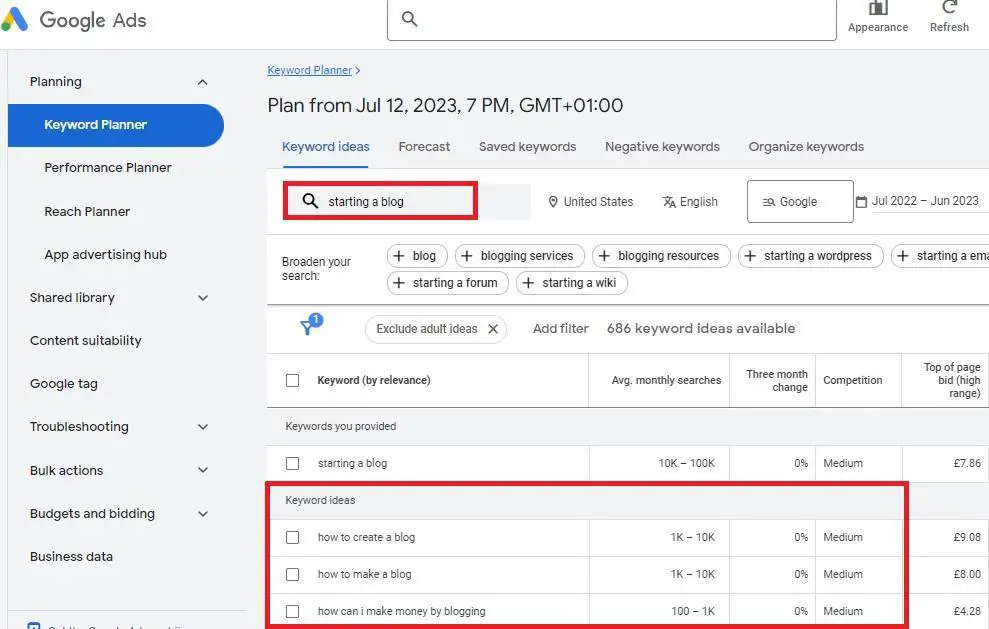989x629 pixels.
Task: Change the United States location setting
Action: click(598, 202)
